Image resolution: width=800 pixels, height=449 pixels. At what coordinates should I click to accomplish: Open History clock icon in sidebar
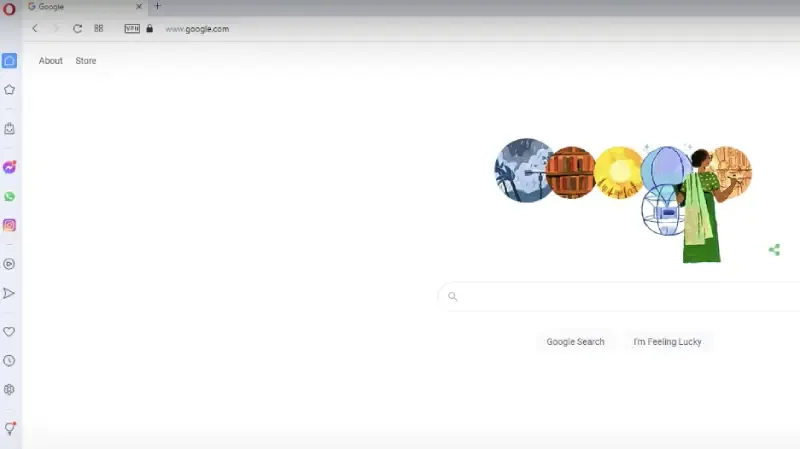pyautogui.click(x=9, y=361)
